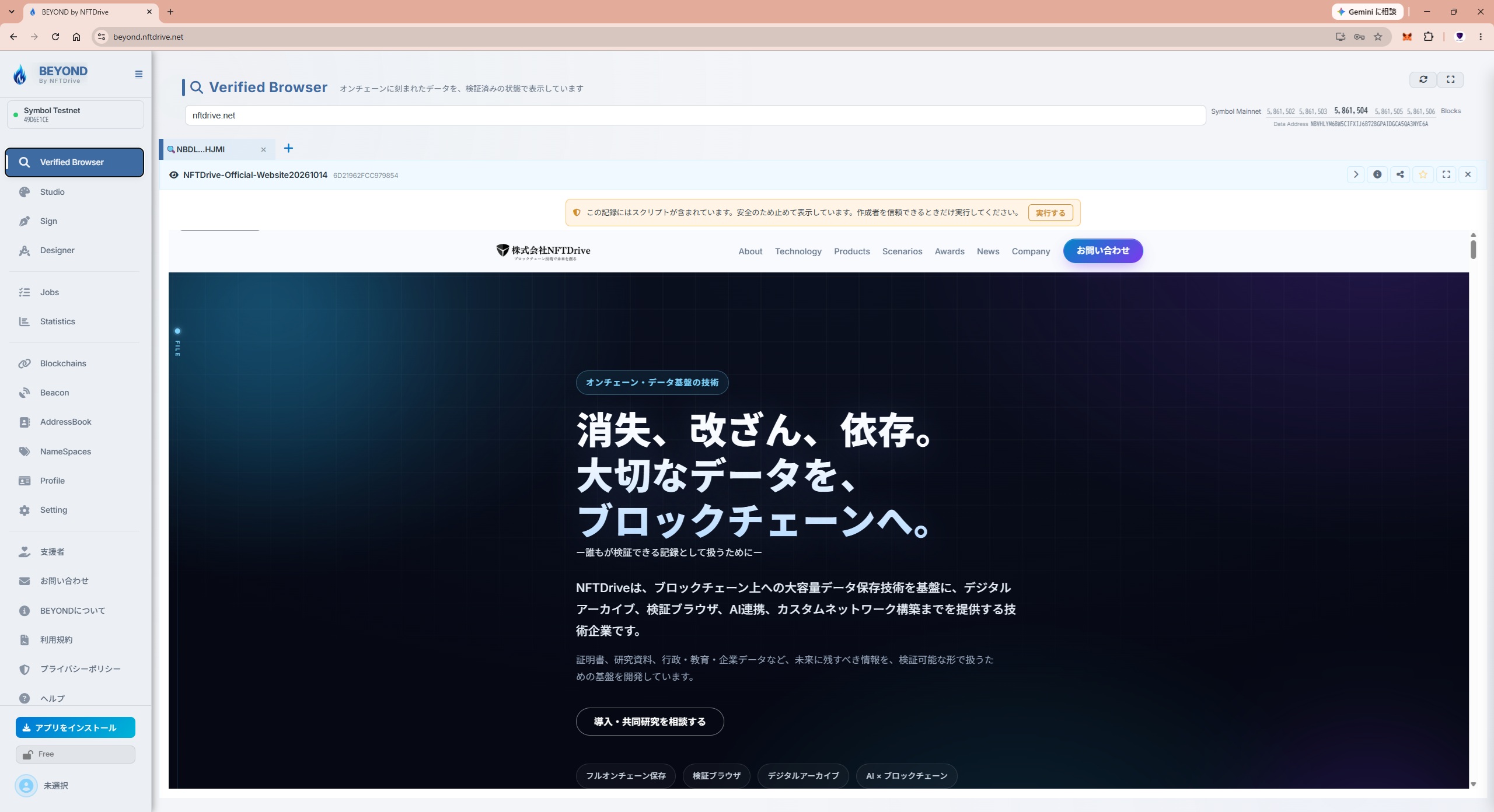Open the 支援者 page
The width and height of the screenshot is (1494, 812).
coord(75,552)
